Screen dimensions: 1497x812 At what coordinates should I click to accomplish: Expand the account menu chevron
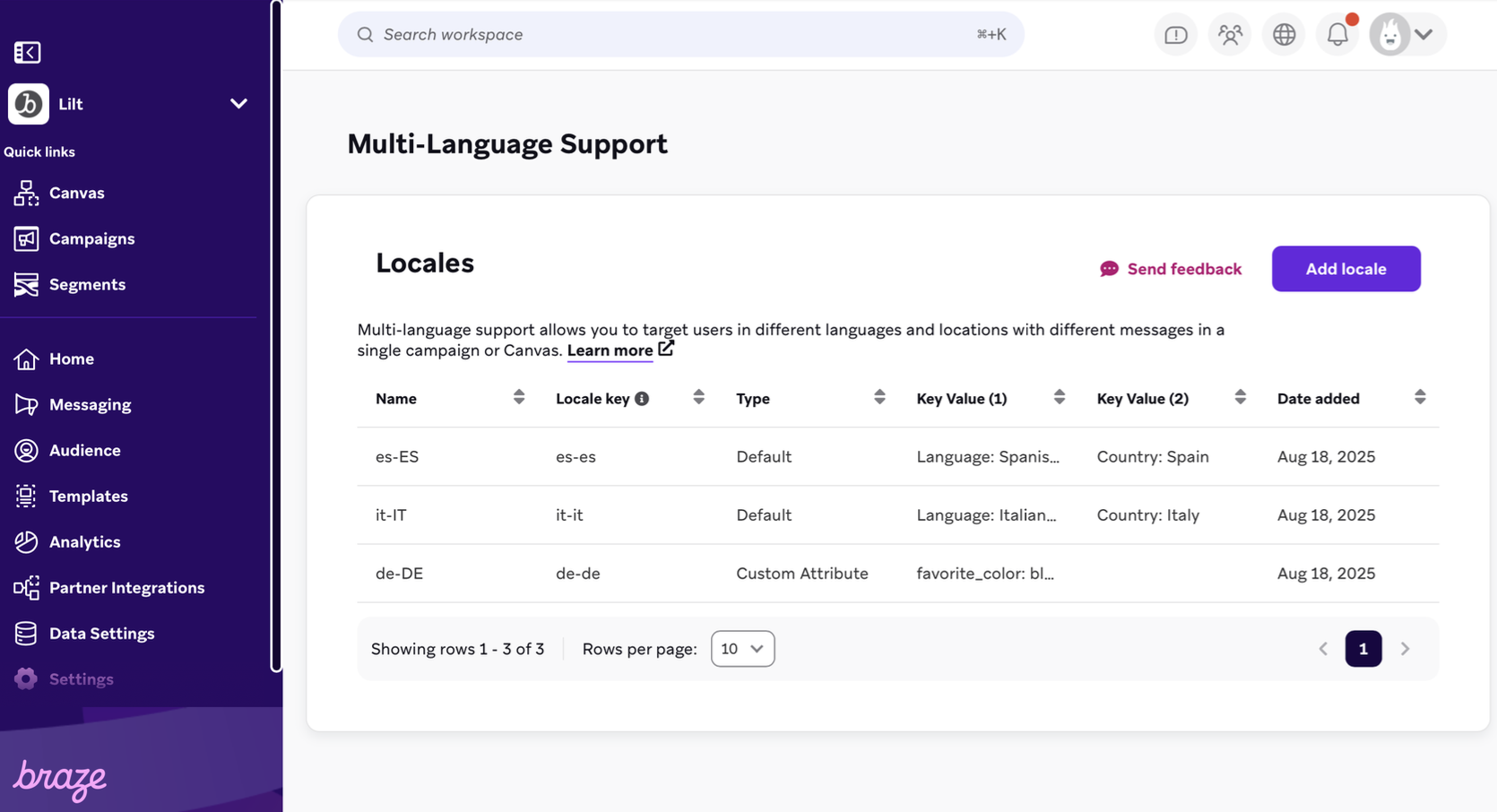pyautogui.click(x=1423, y=34)
